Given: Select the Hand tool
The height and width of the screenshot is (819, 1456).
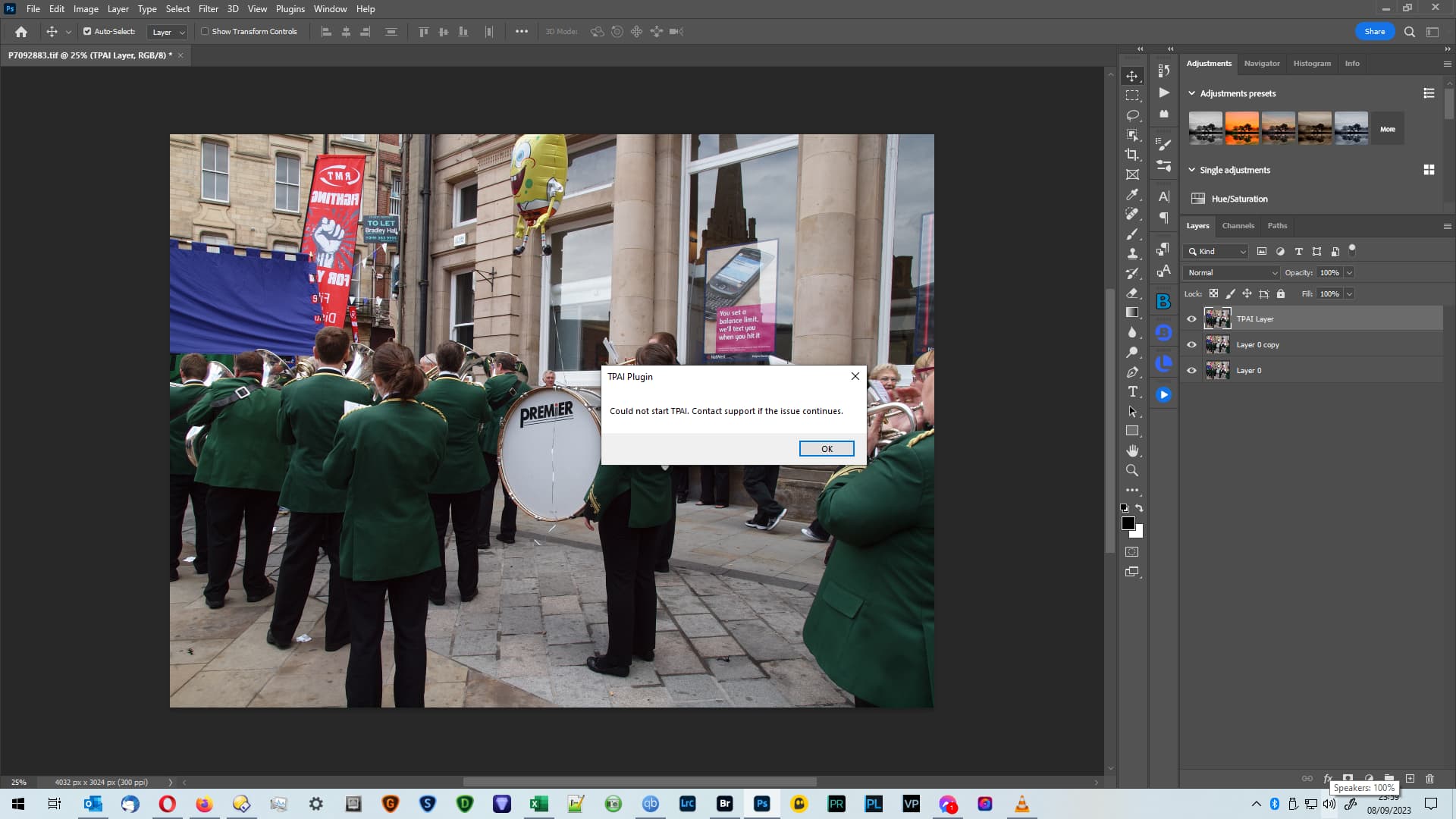Looking at the screenshot, I should click(x=1132, y=450).
